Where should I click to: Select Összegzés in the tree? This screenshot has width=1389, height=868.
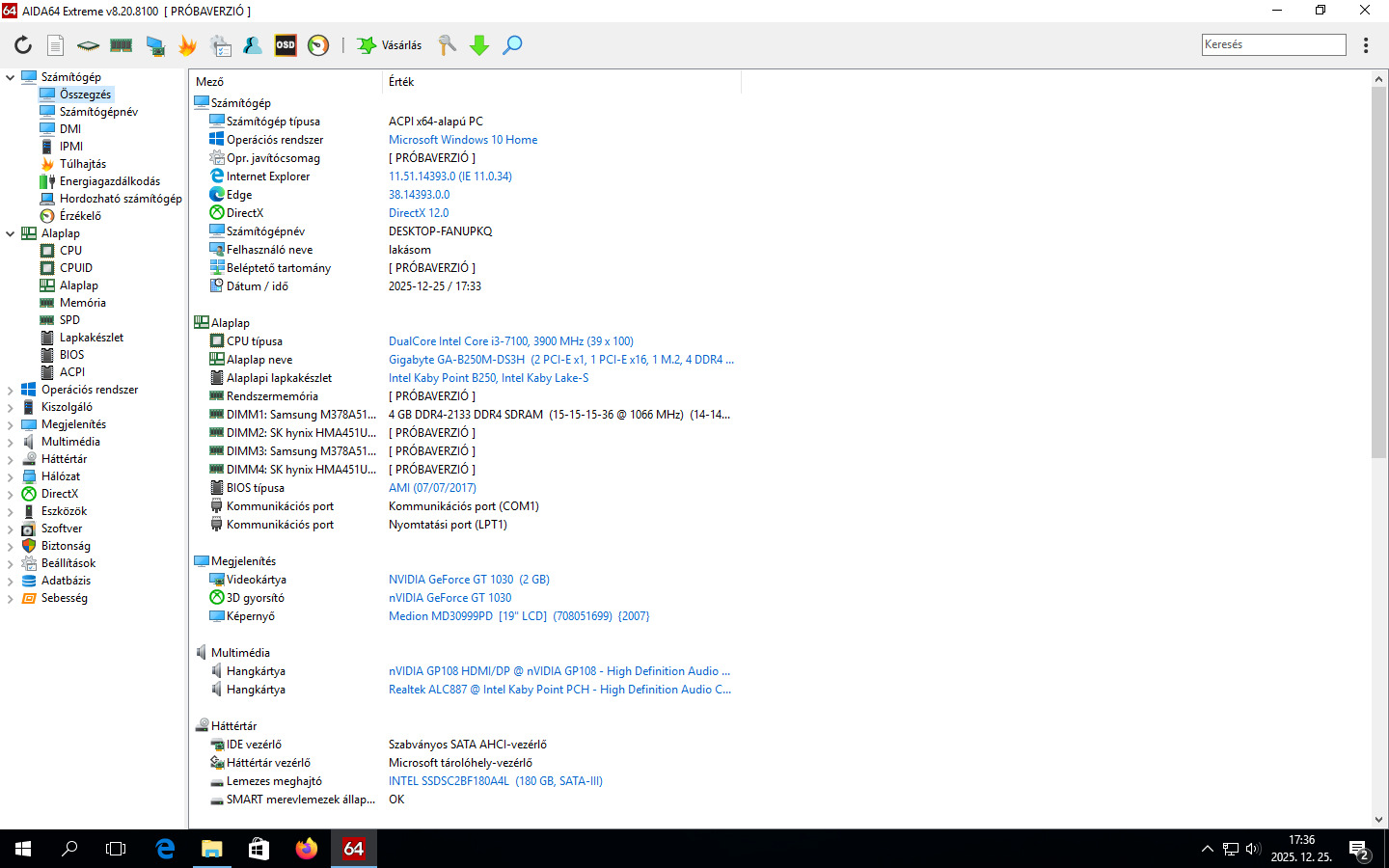[85, 95]
